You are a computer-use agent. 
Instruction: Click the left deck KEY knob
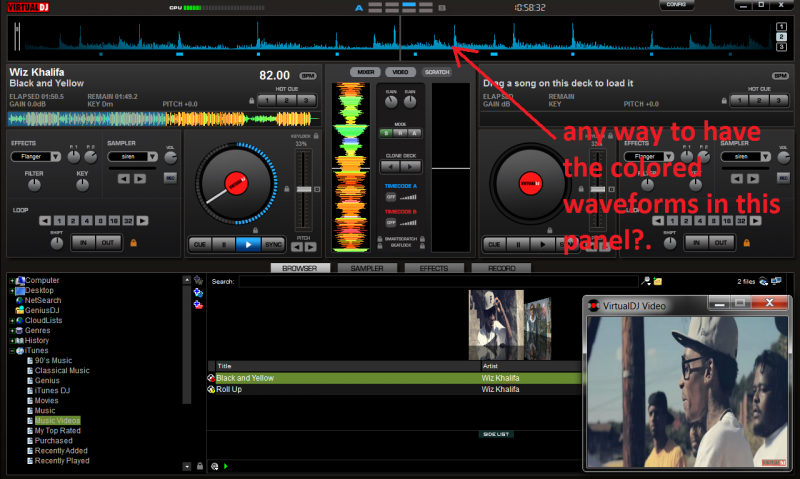[x=82, y=185]
